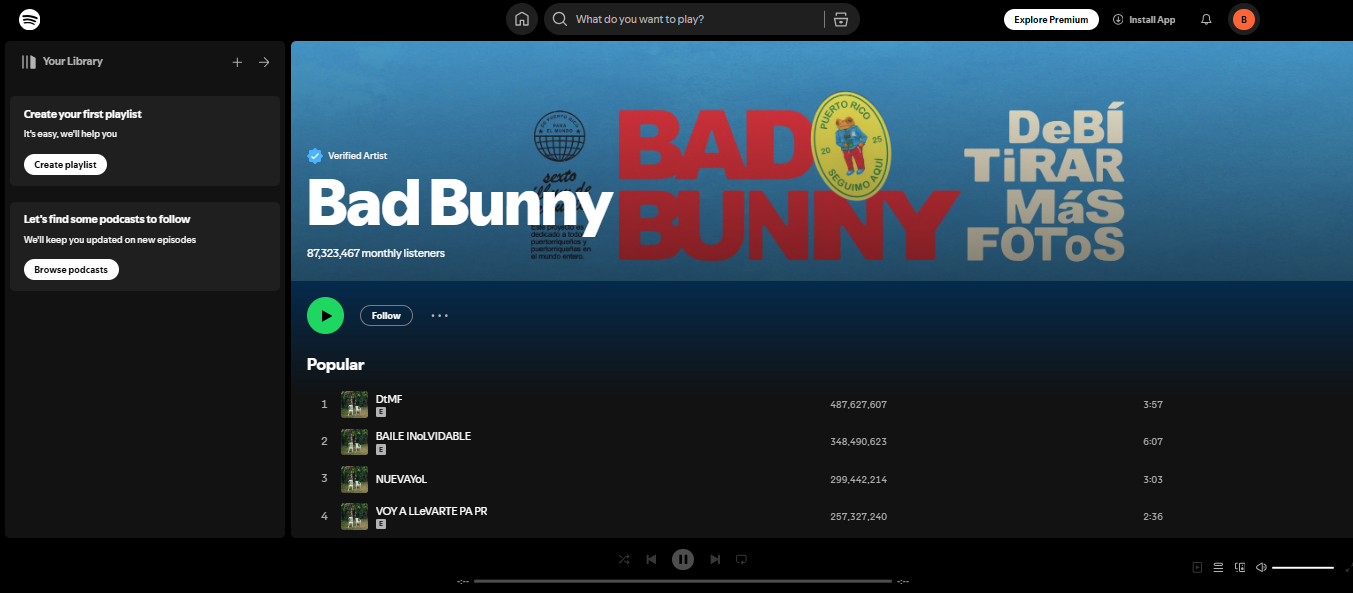The image size is (1353, 593).
Task: Skip to the previous track
Action: tap(651, 559)
